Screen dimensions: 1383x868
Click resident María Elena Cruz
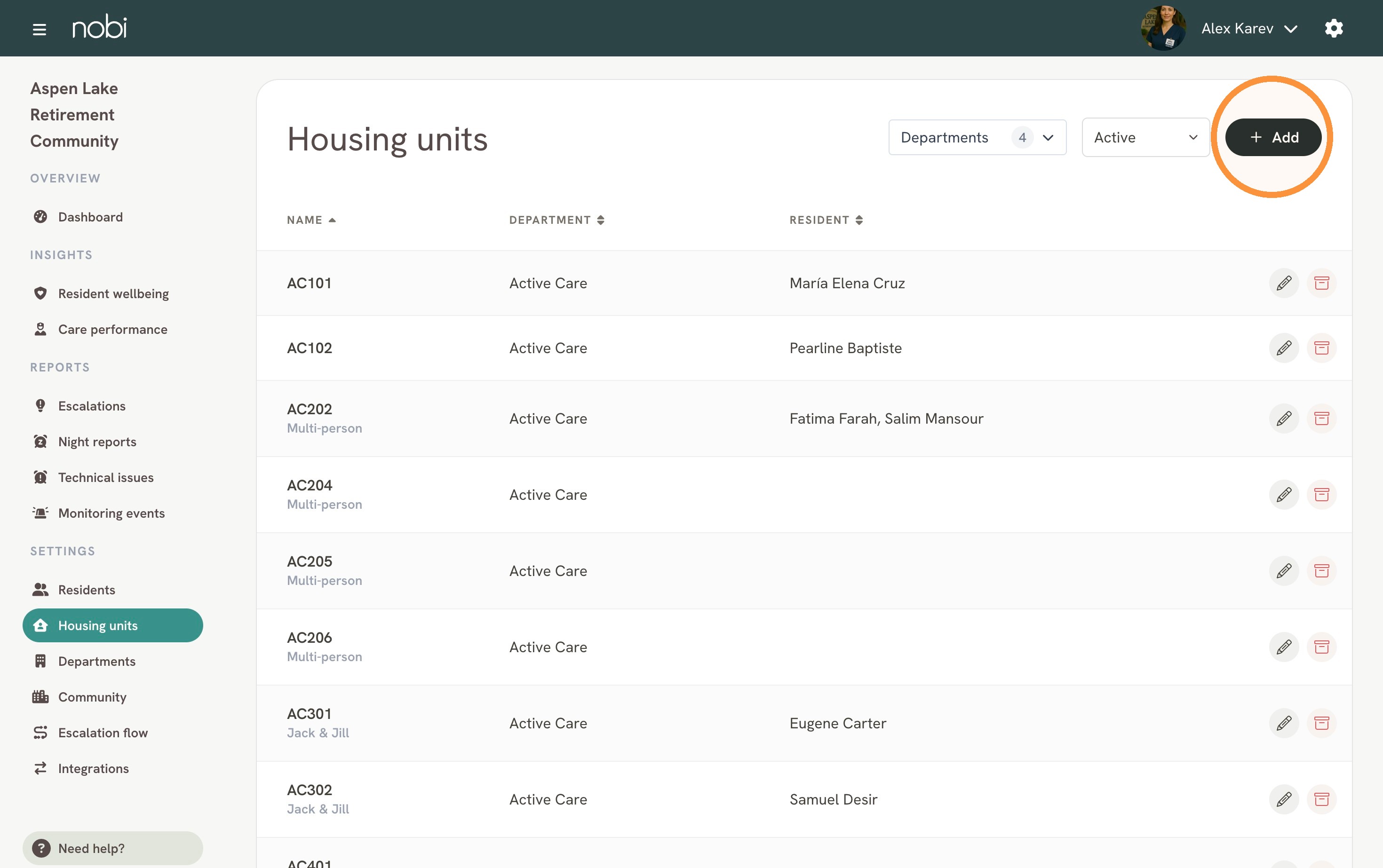point(847,283)
